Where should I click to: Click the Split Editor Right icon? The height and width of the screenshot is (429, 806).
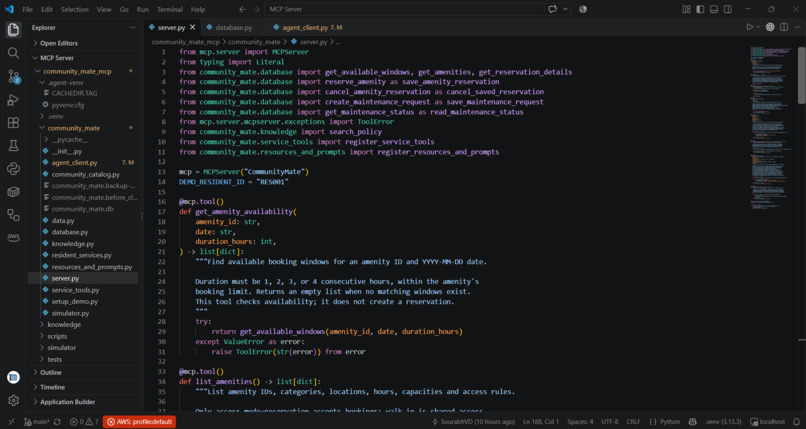click(784, 27)
